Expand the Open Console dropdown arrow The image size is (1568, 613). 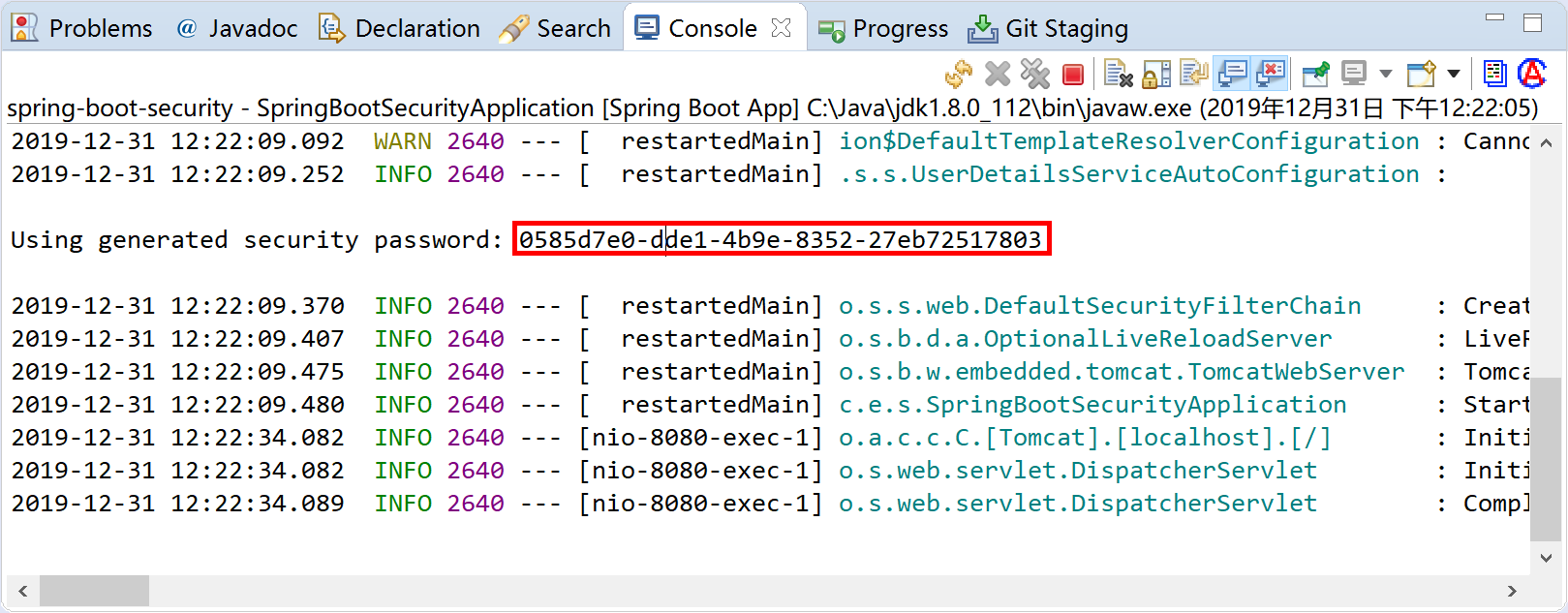tap(1453, 75)
